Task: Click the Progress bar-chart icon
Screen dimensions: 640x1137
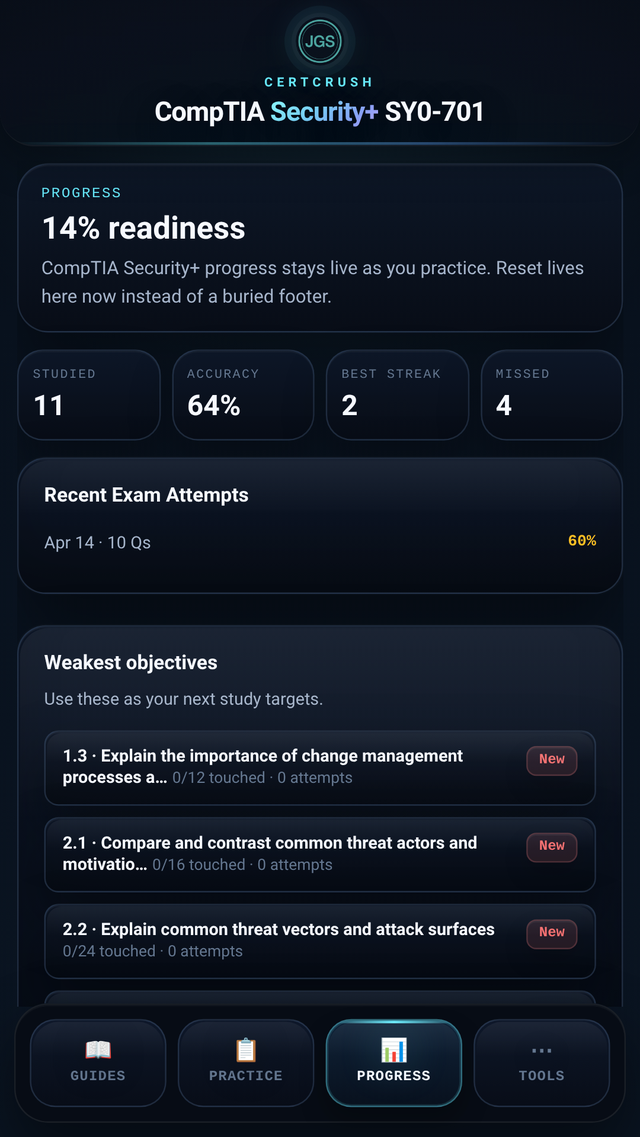Action: 393,1050
